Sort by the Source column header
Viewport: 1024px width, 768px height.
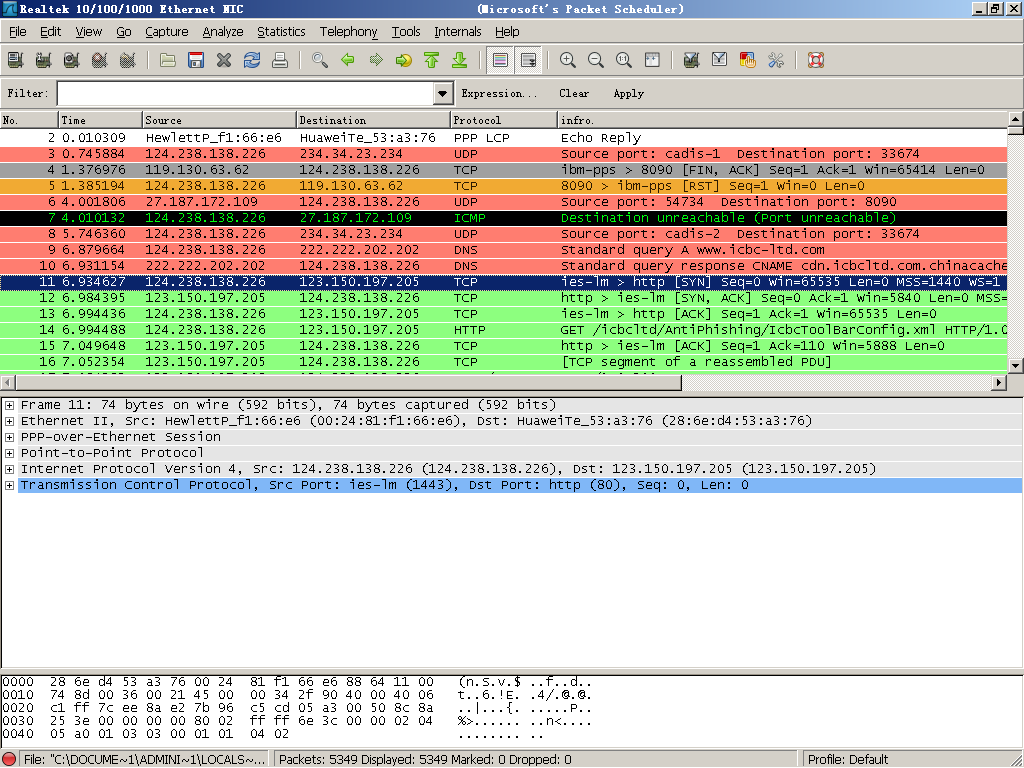coord(219,120)
